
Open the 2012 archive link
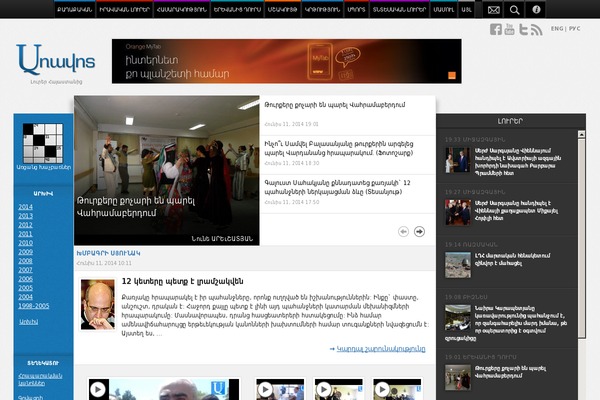pos(26,225)
